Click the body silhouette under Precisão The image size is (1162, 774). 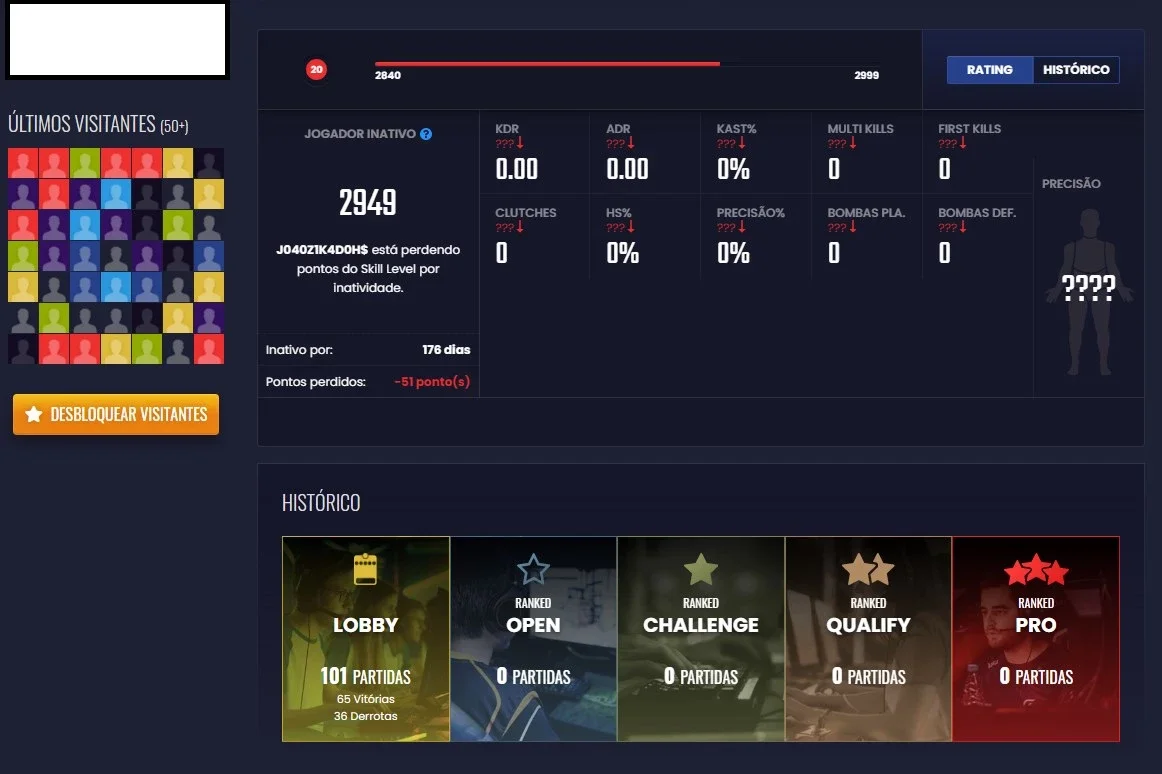tap(1089, 292)
